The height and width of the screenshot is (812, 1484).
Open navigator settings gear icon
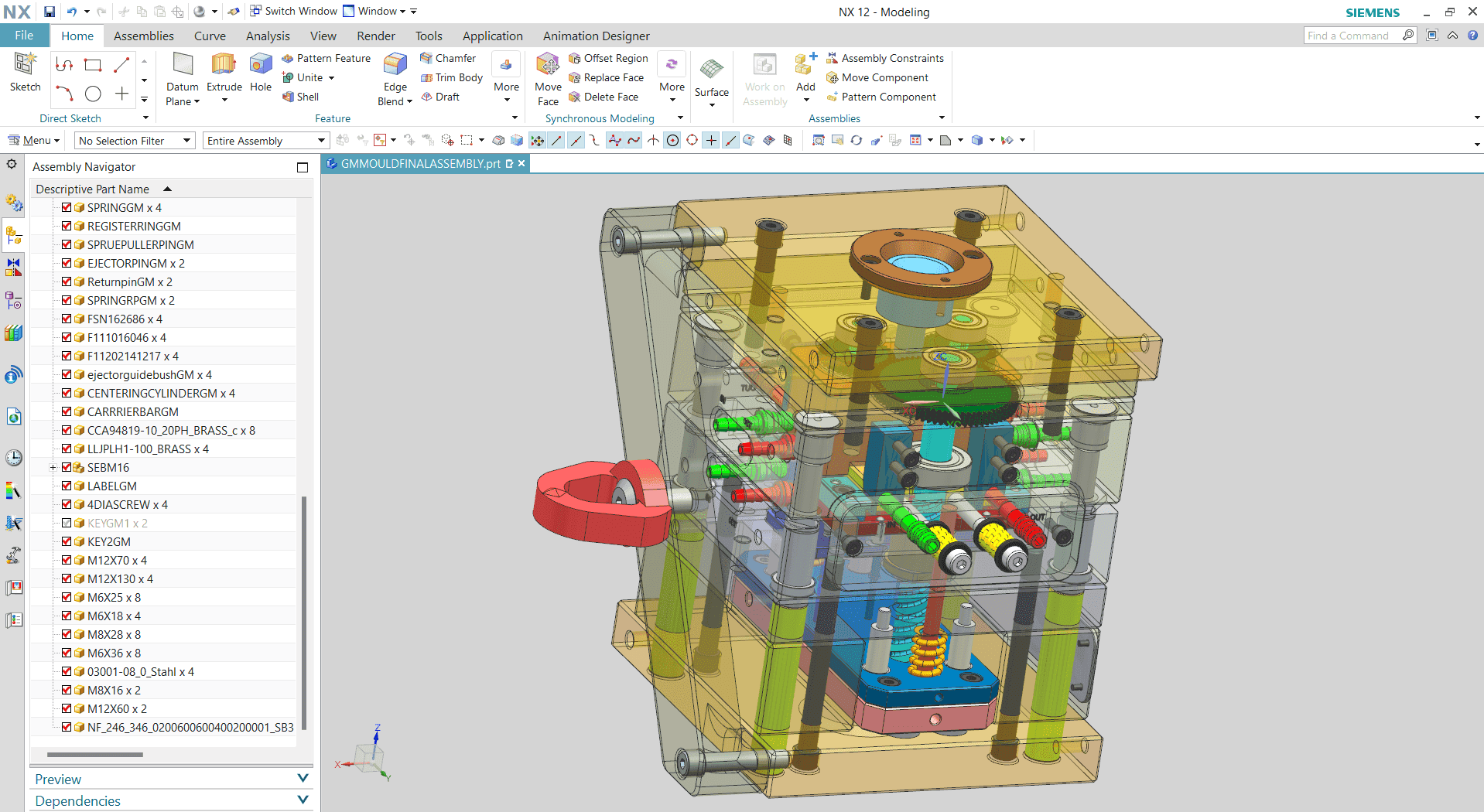click(12, 164)
